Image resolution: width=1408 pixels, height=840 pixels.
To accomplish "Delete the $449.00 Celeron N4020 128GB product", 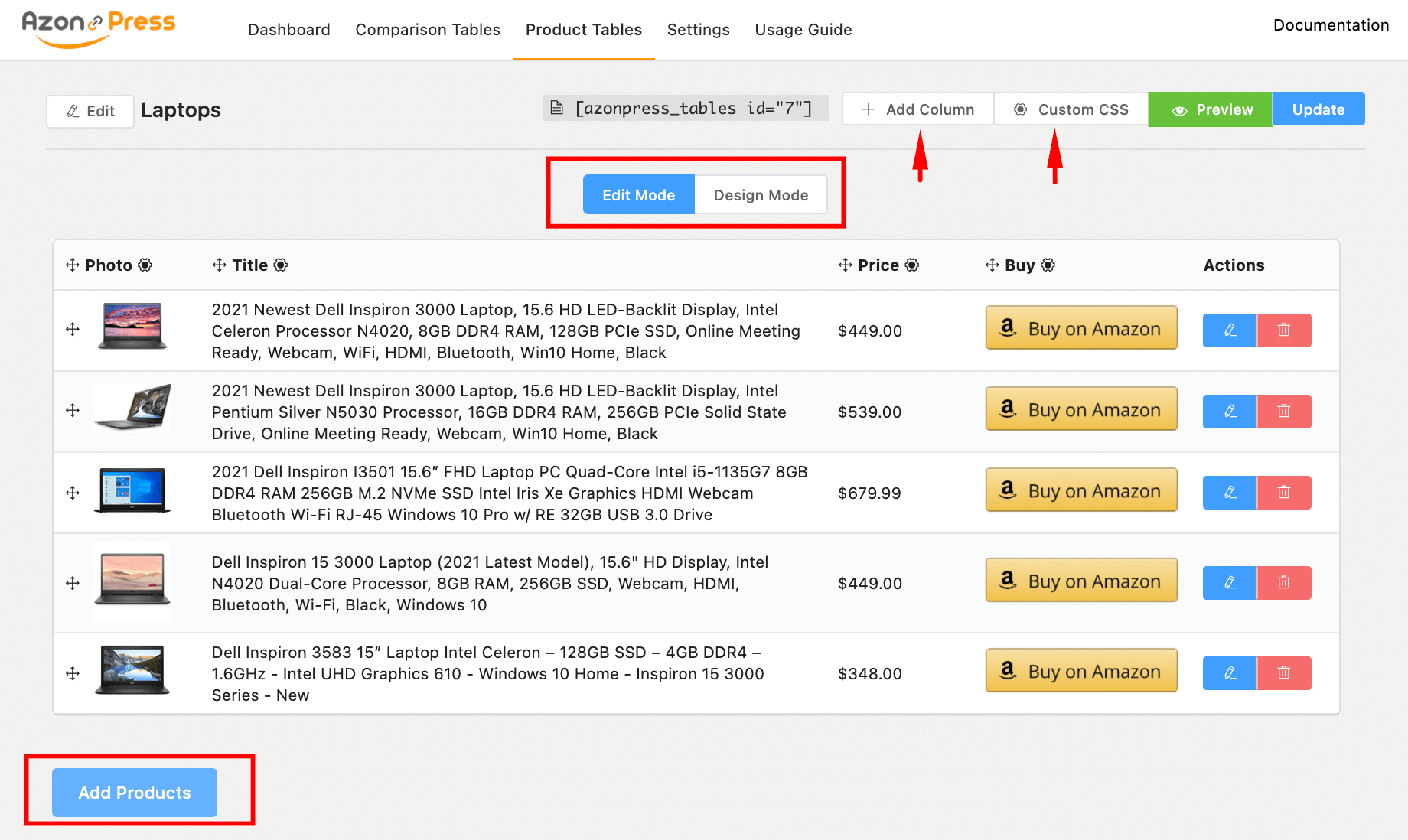I will click(1284, 330).
